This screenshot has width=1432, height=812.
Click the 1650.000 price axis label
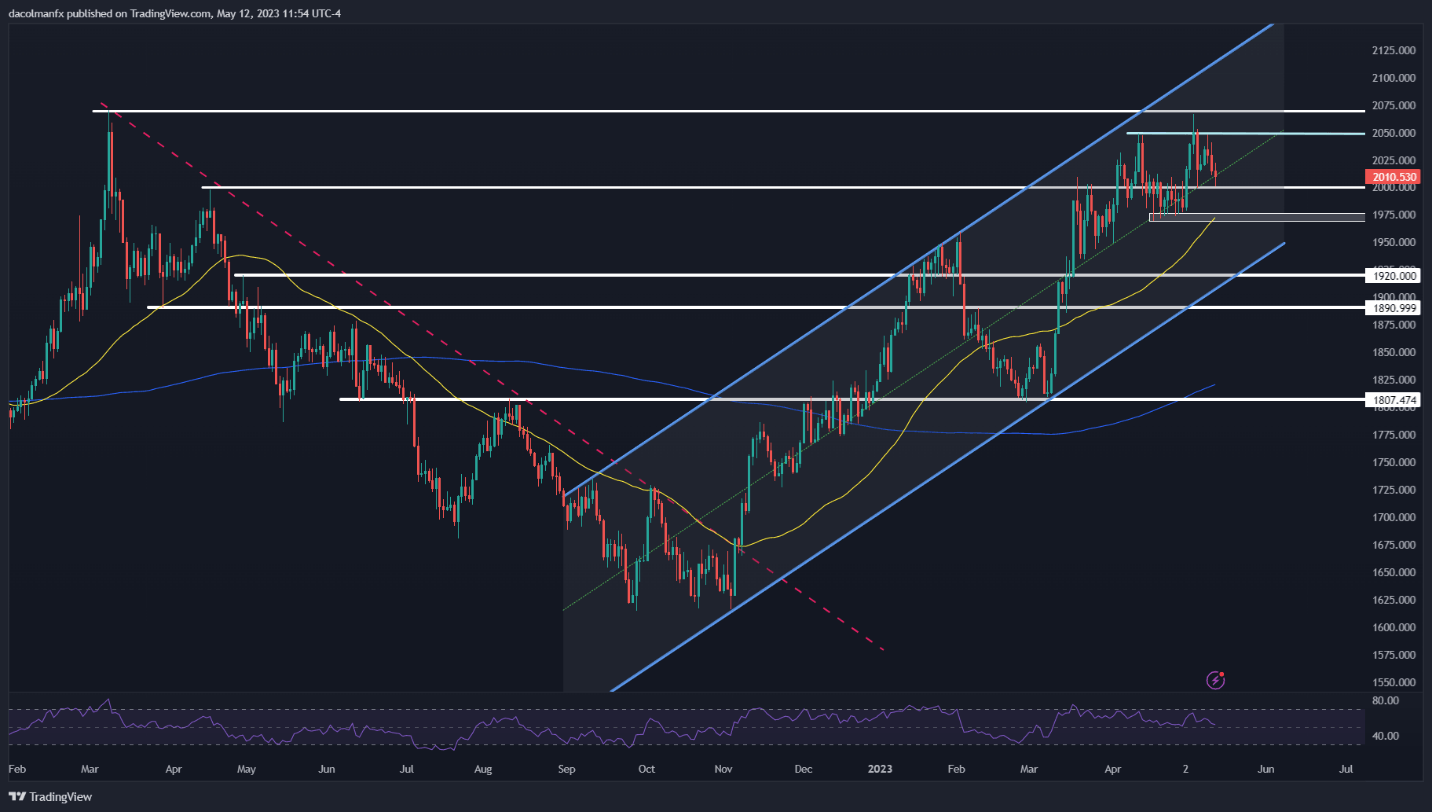[x=1396, y=573]
